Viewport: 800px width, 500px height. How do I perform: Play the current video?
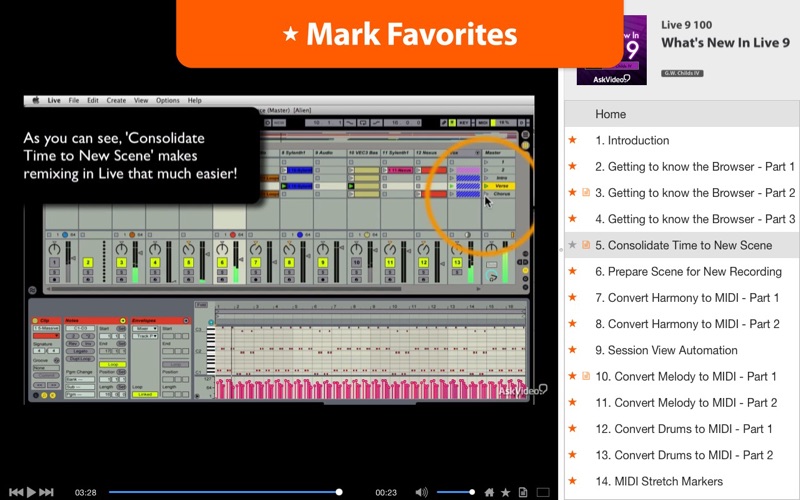coord(31,492)
